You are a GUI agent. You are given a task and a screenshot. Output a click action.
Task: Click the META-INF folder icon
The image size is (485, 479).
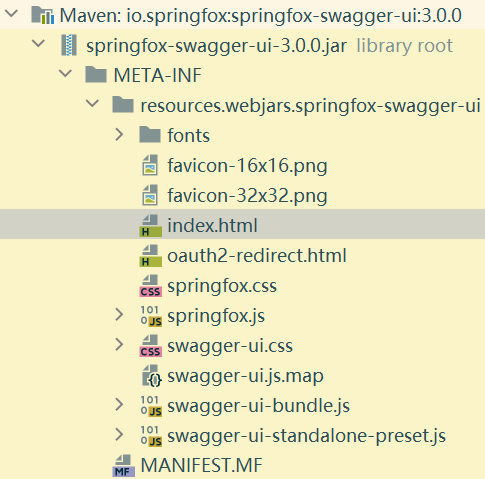coord(96,74)
